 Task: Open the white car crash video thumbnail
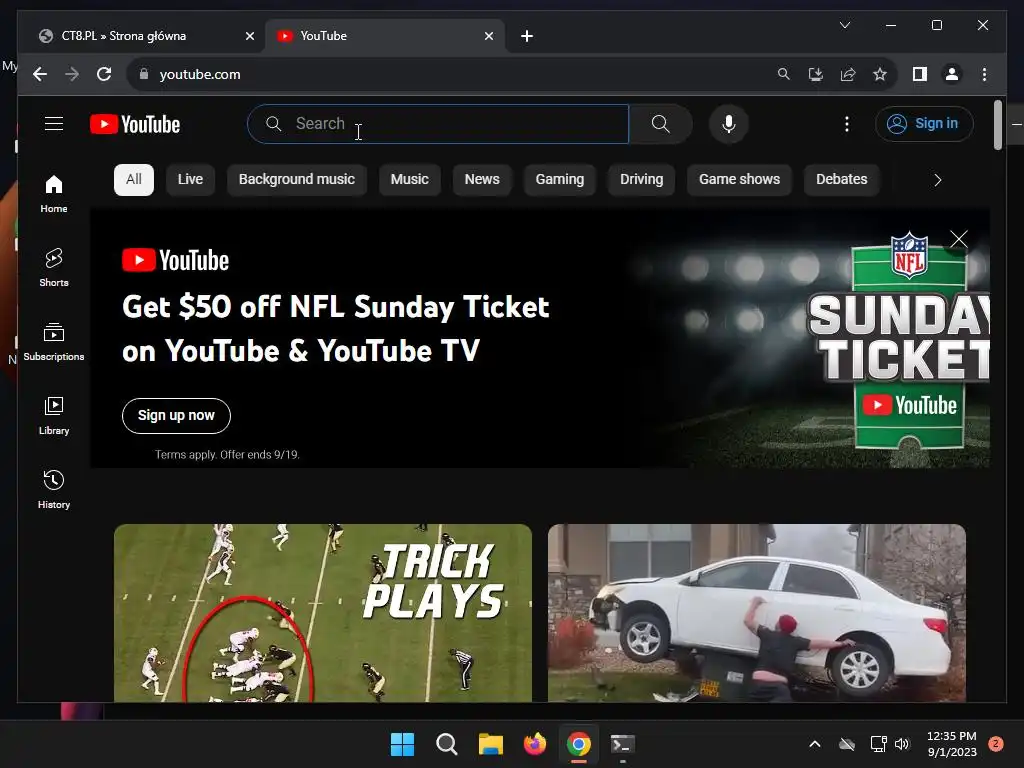point(756,613)
